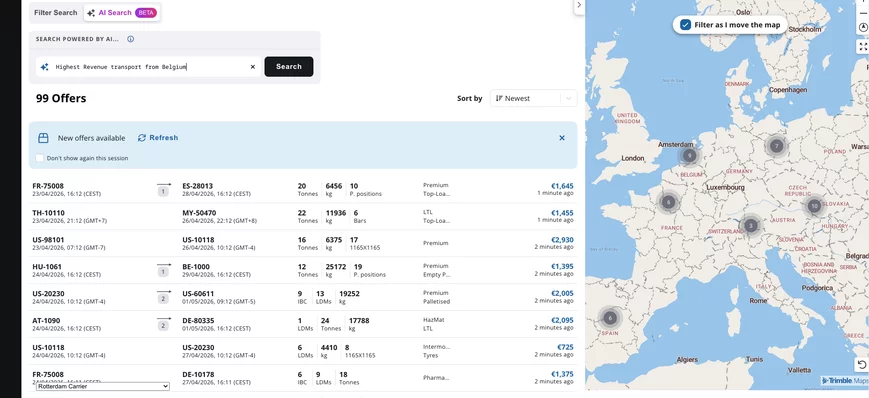Open the cluster of 10 near Slovakia
The image size is (869, 398).
pos(814,206)
